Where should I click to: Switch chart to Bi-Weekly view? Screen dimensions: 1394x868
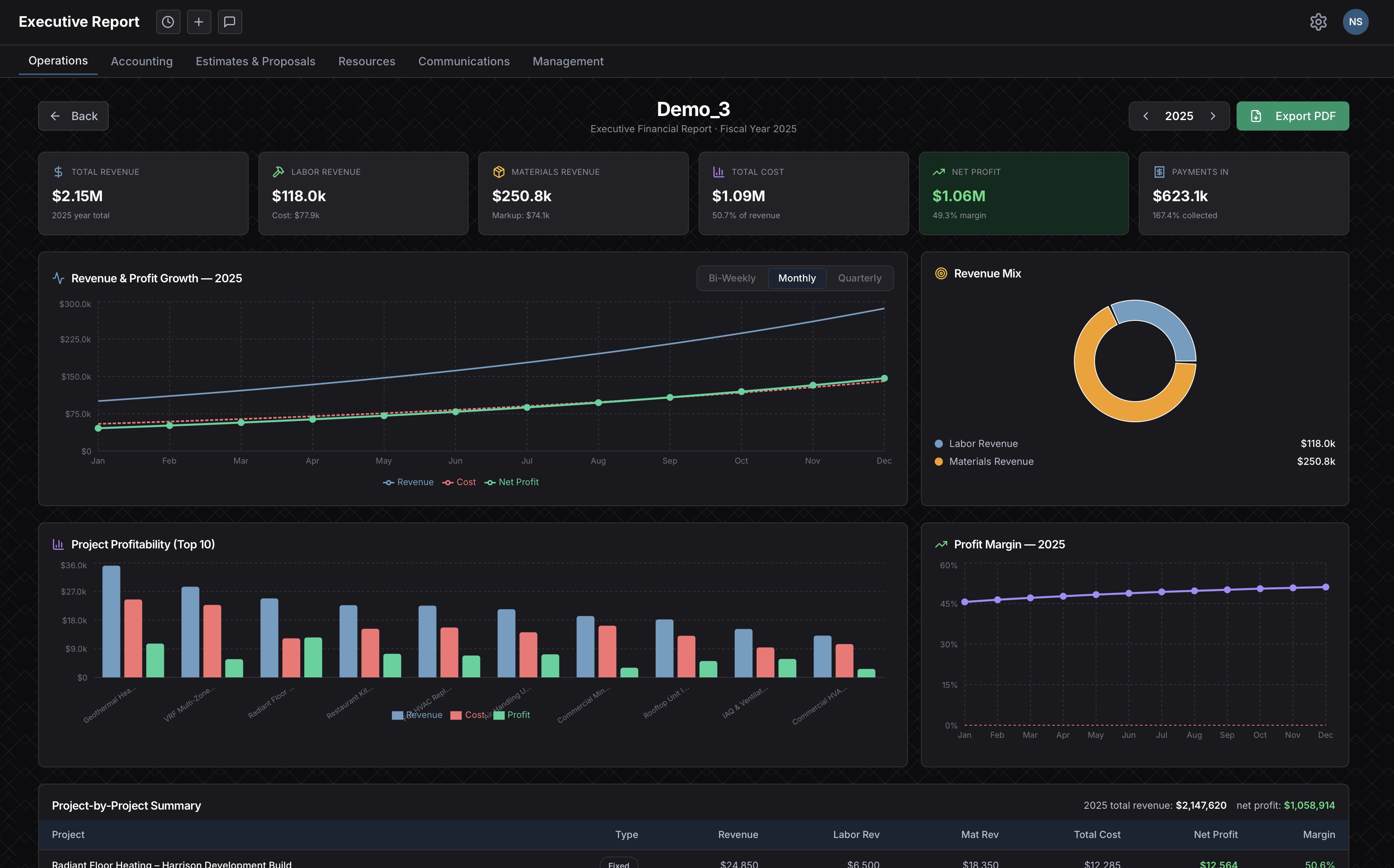tap(732, 278)
